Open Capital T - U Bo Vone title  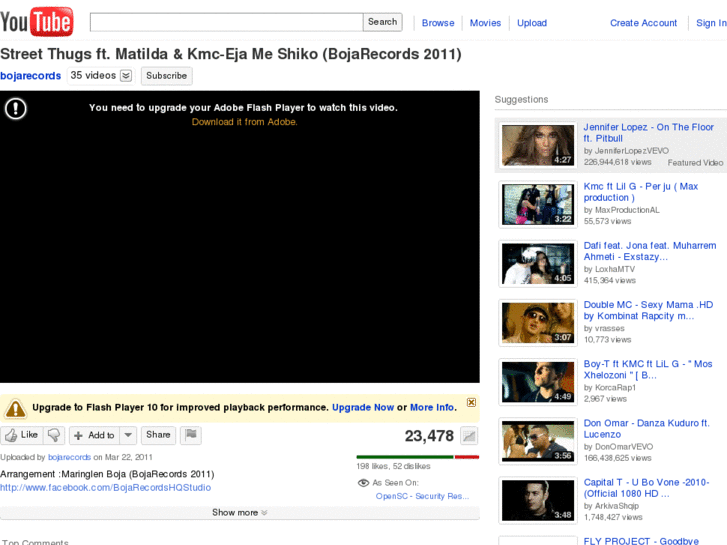[646, 488]
